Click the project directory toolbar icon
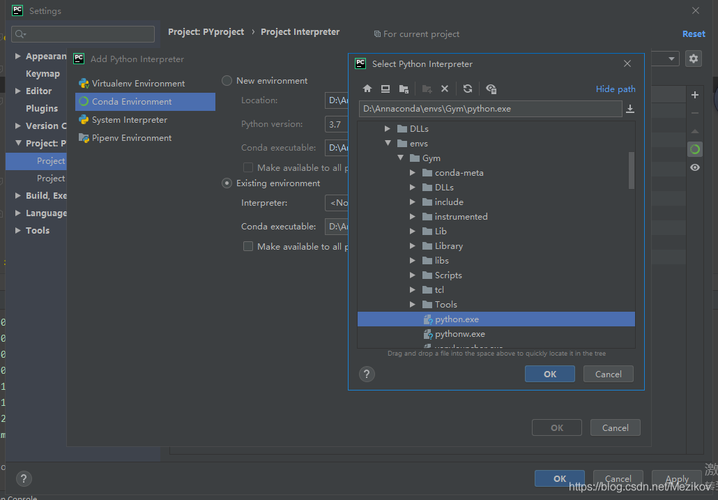 point(403,89)
